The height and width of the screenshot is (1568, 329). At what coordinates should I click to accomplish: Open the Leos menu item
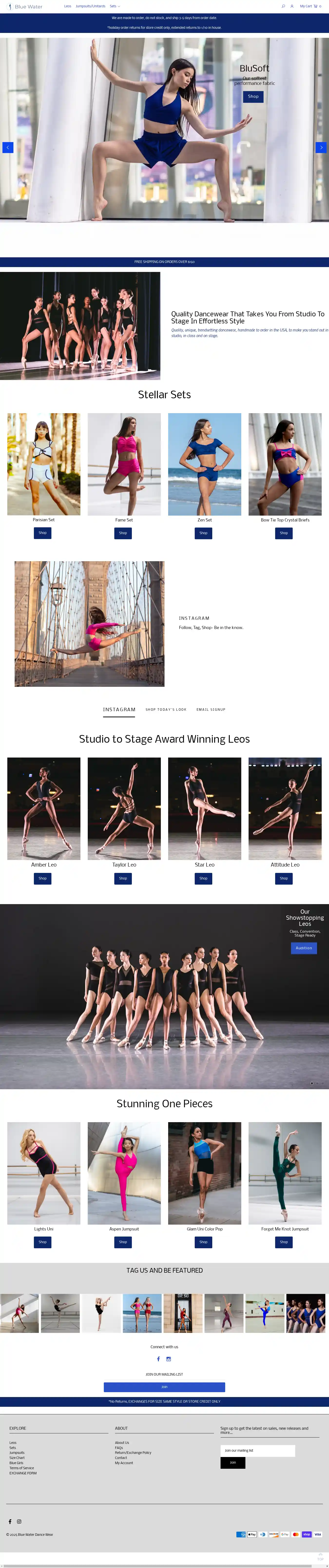pos(68,6)
